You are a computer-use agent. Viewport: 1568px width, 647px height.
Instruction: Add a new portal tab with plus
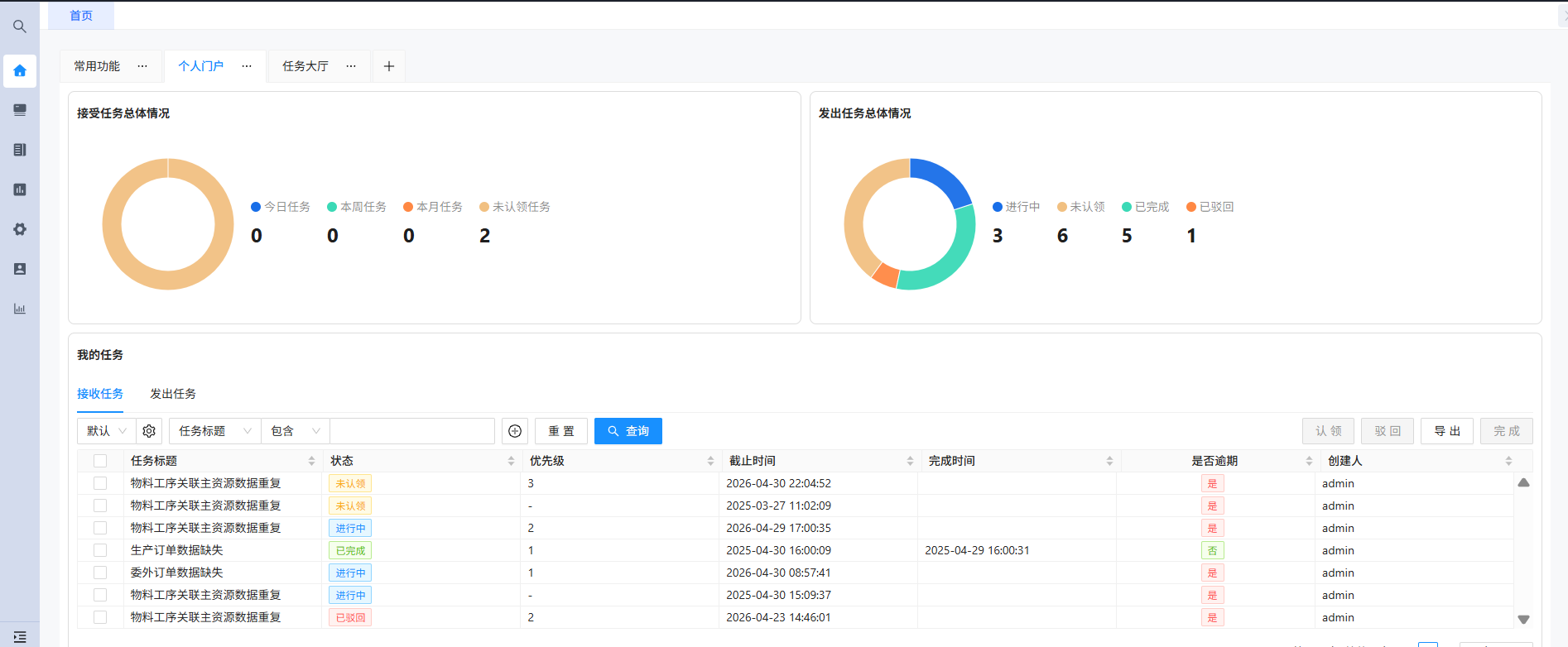pos(389,66)
